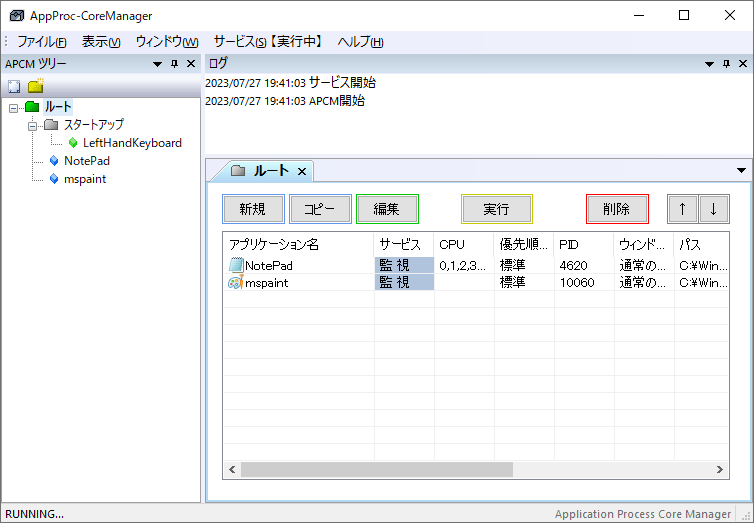Click the ウィンド... column header
The height and width of the screenshot is (523, 754).
643,244
